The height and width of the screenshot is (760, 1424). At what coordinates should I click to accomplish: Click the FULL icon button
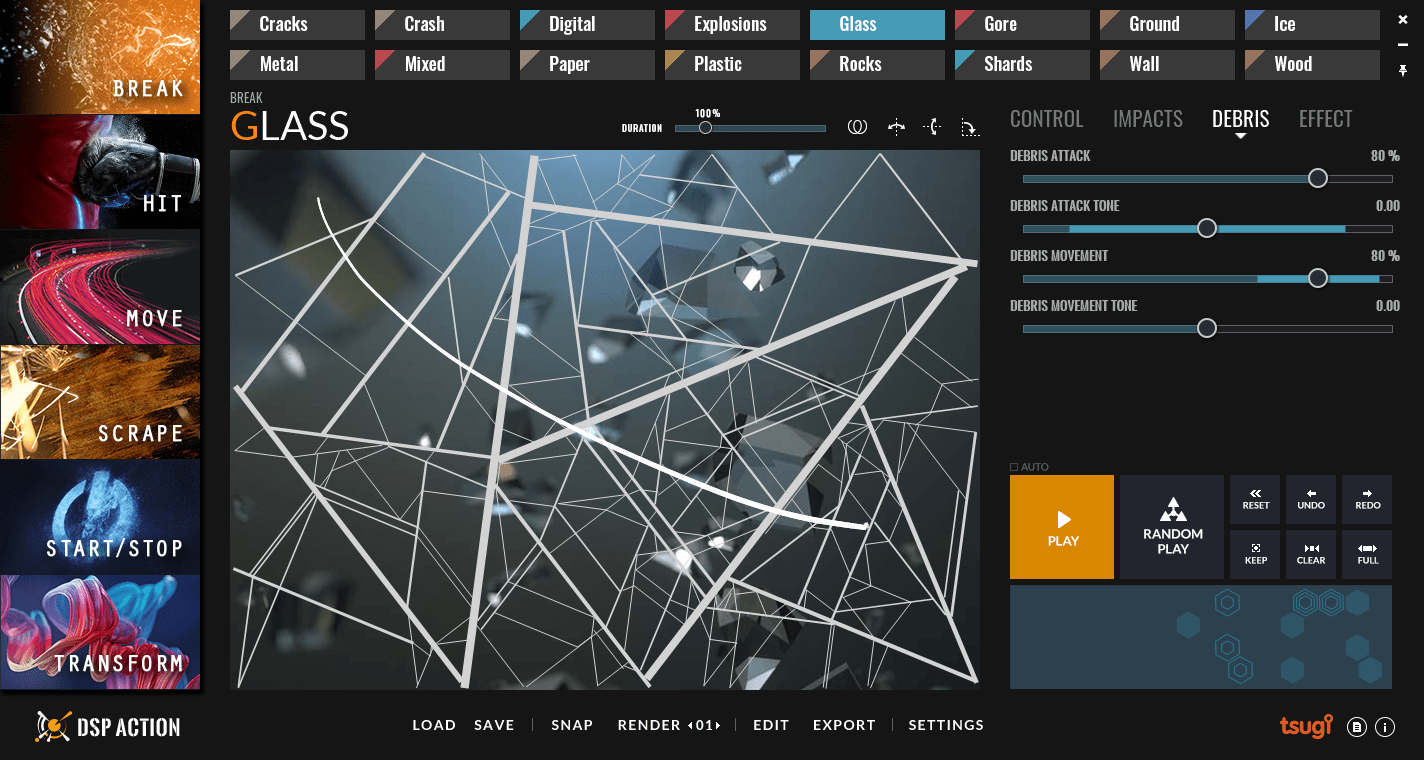point(1366,554)
